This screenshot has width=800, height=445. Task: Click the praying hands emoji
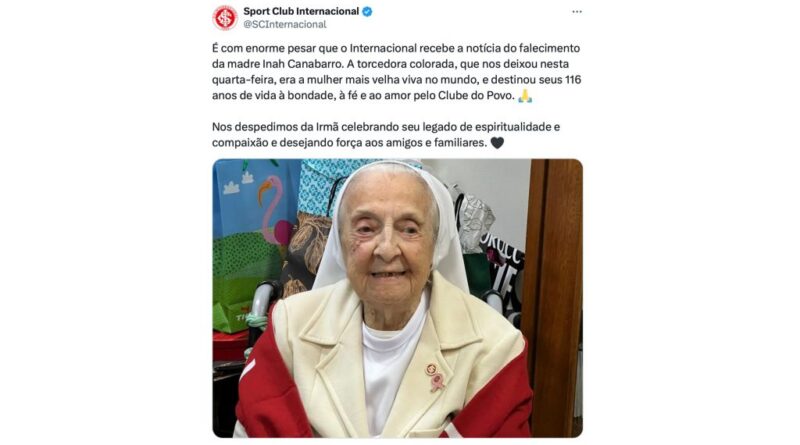525,95
